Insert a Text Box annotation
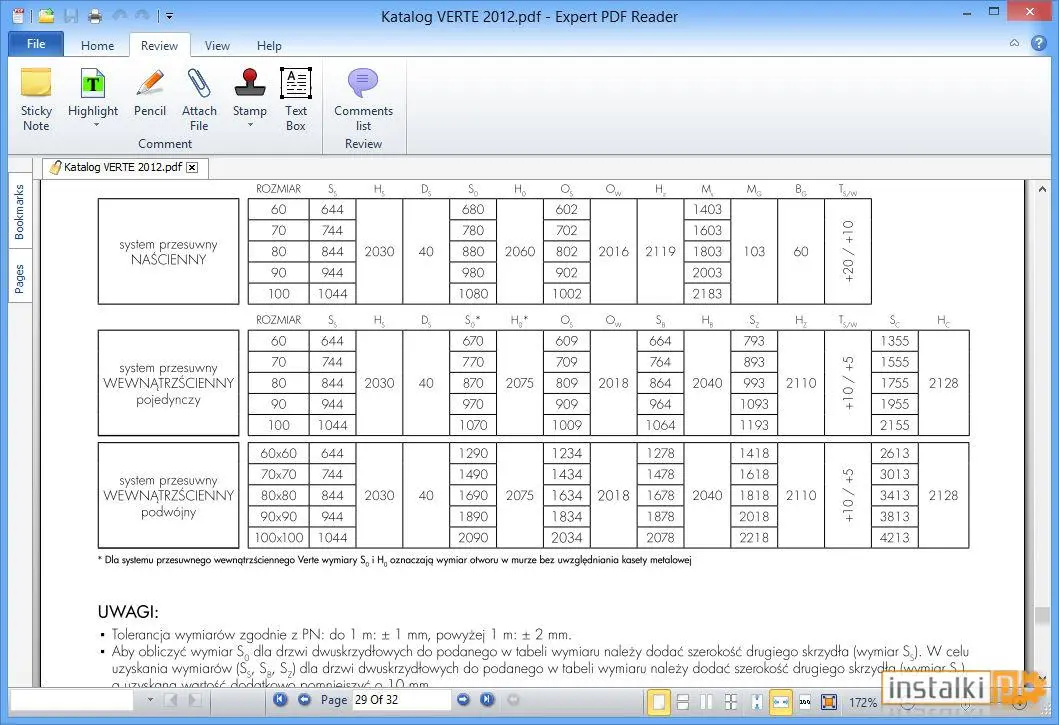This screenshot has width=1059, height=725. coord(296,99)
